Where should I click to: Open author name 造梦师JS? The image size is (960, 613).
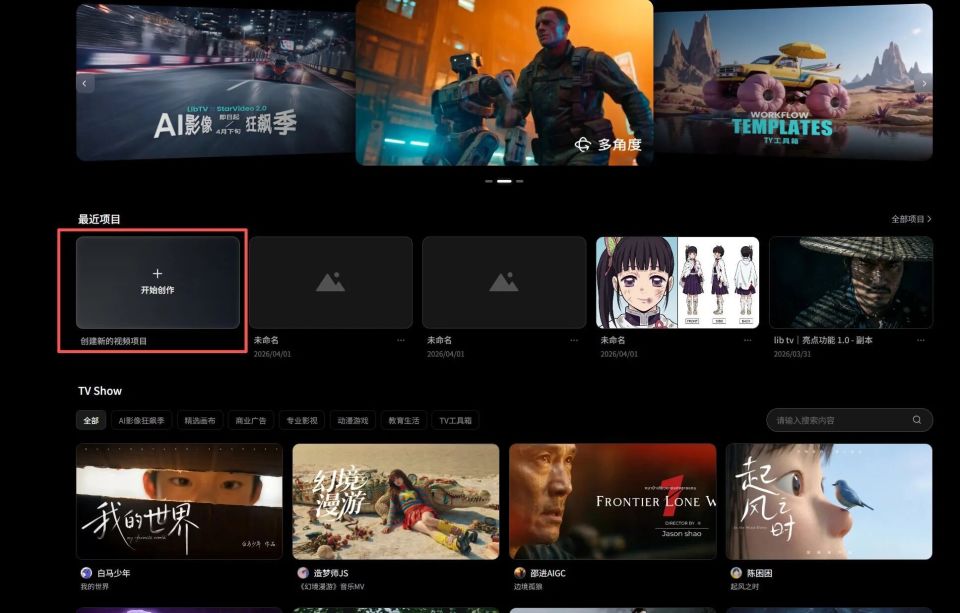click(331, 574)
